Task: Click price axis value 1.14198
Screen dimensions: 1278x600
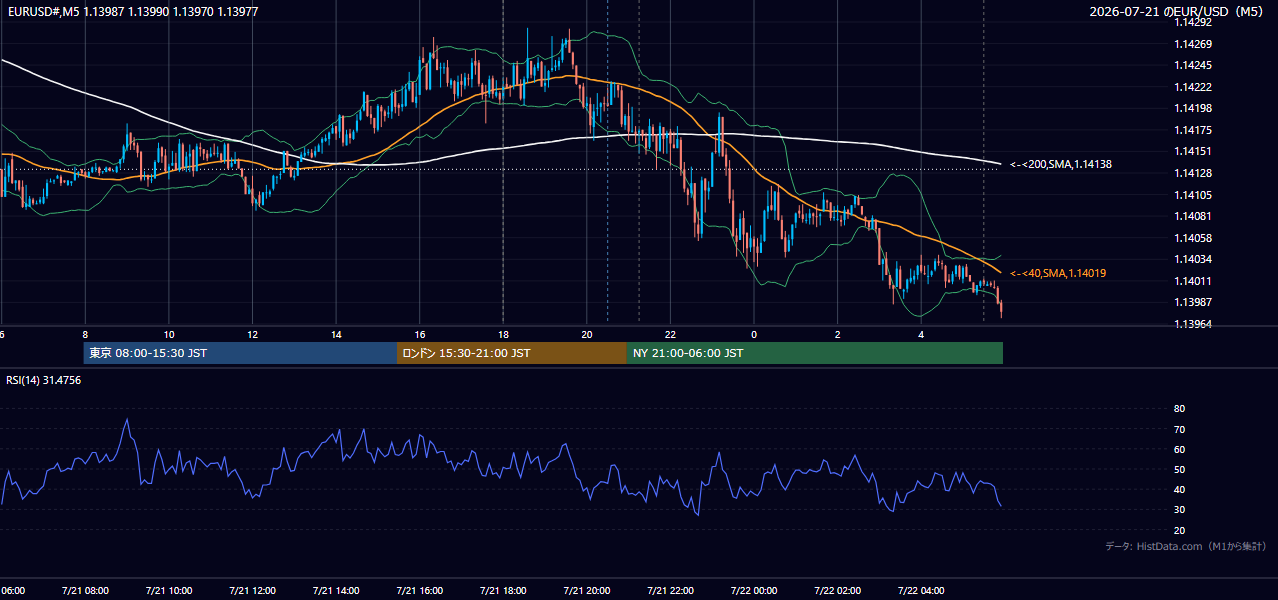Action: click(1193, 108)
